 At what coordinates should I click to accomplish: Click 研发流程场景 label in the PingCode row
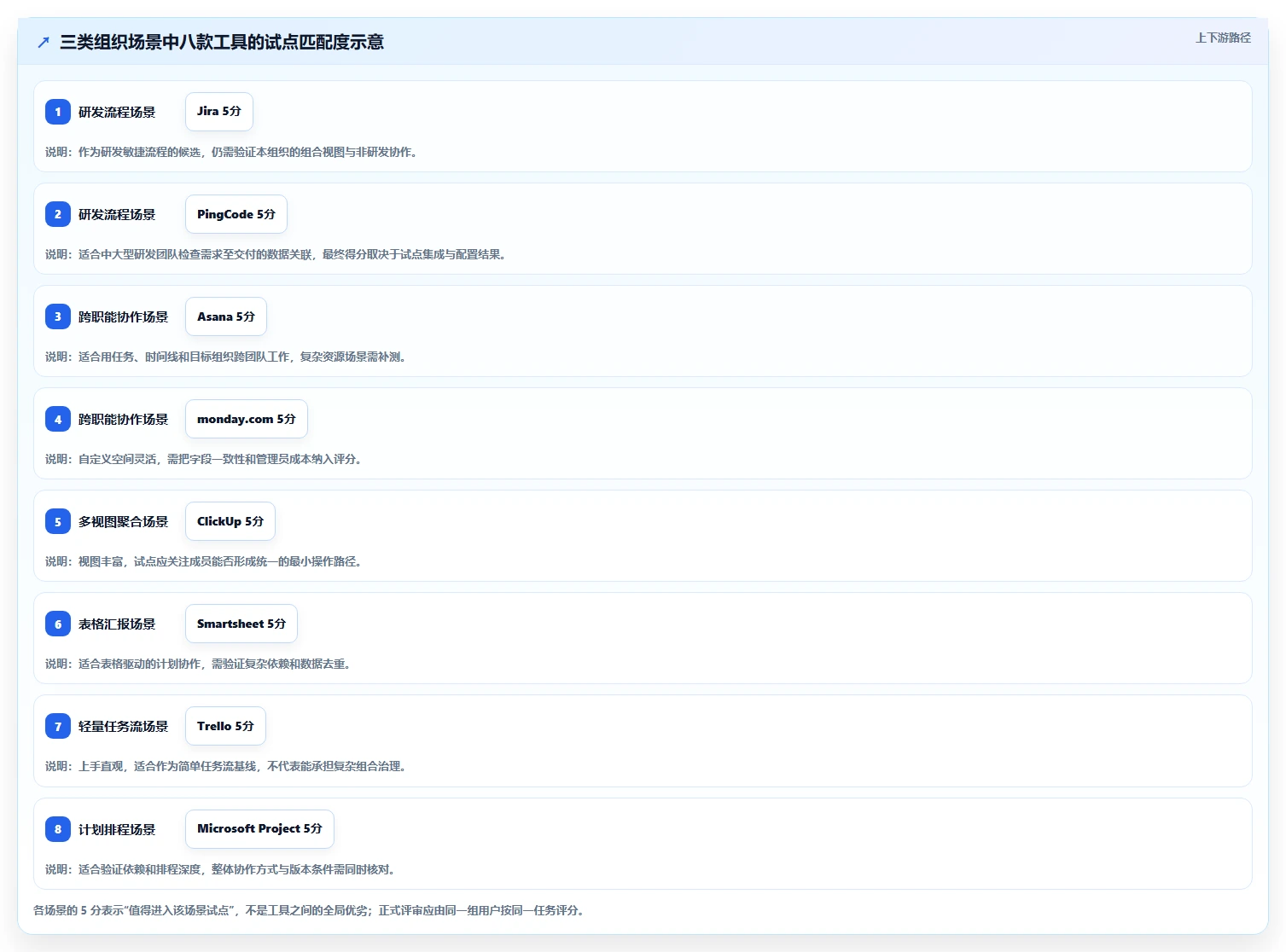click(x=117, y=214)
